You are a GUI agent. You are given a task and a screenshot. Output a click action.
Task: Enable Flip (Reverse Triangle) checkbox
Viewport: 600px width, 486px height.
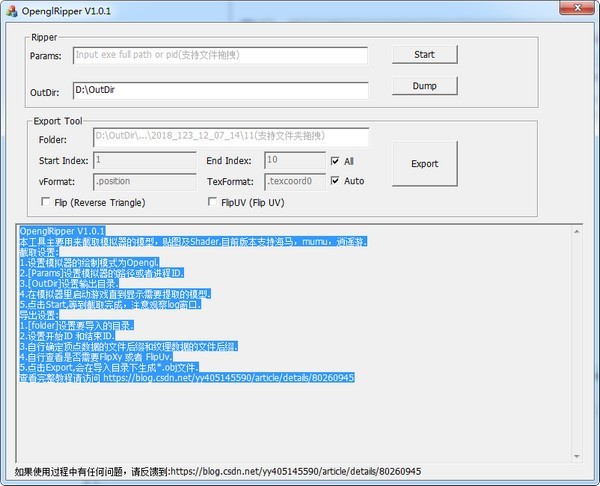(x=45, y=201)
